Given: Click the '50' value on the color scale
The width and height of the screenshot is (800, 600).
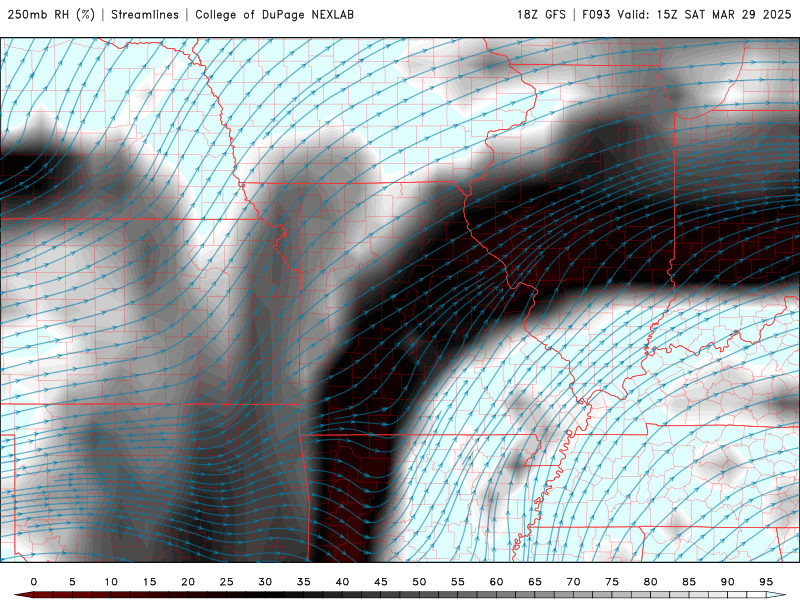Looking at the screenshot, I should pos(419,582).
